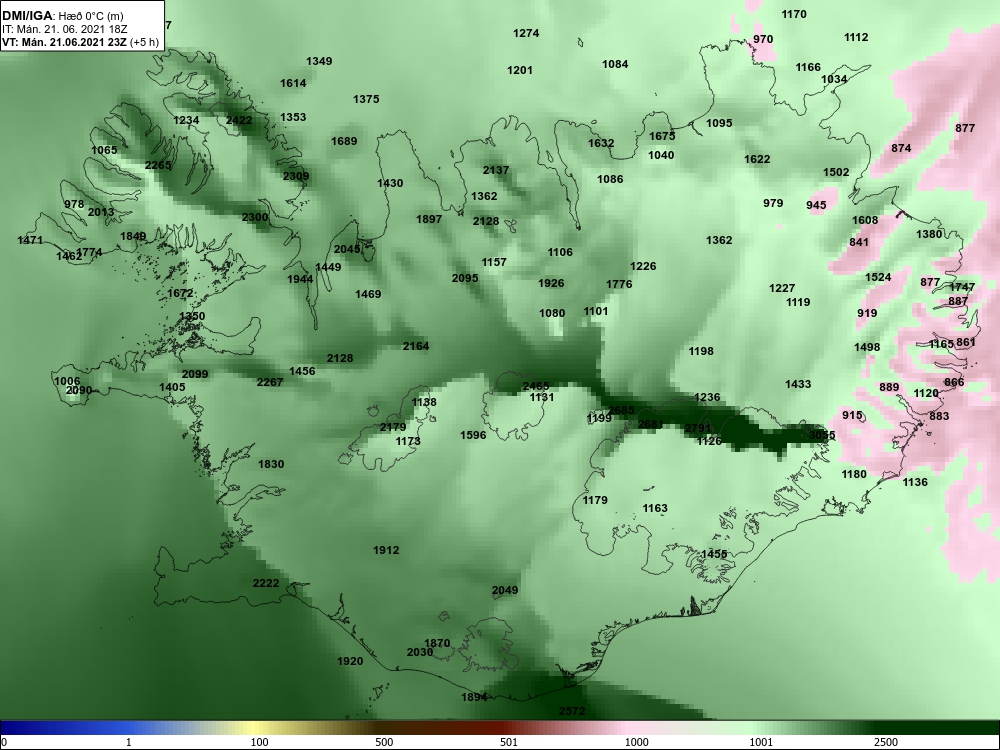Click the map value 1201
1000x750 pixels.
coord(520,70)
